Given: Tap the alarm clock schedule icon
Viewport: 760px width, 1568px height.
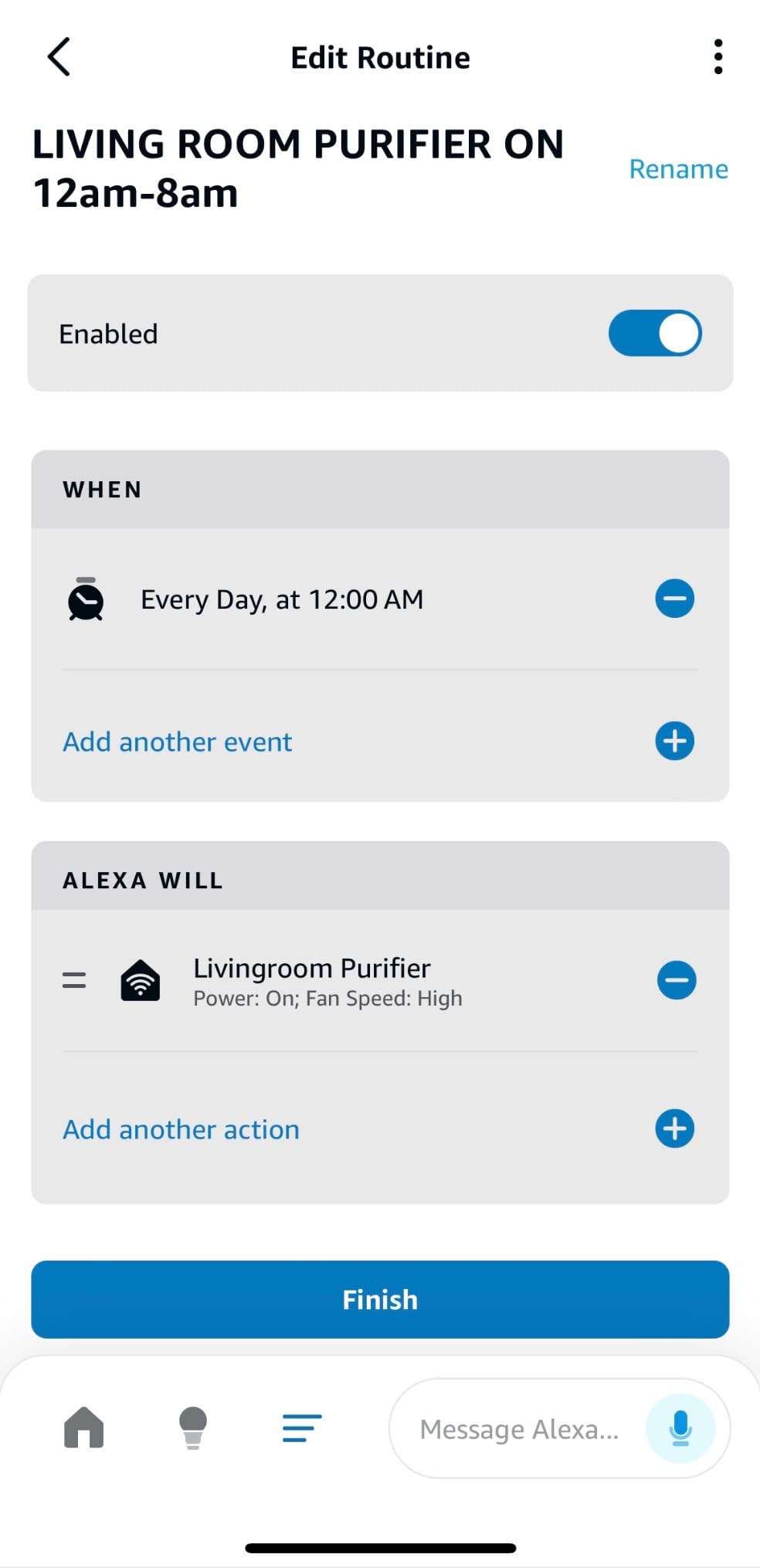Looking at the screenshot, I should (x=86, y=599).
